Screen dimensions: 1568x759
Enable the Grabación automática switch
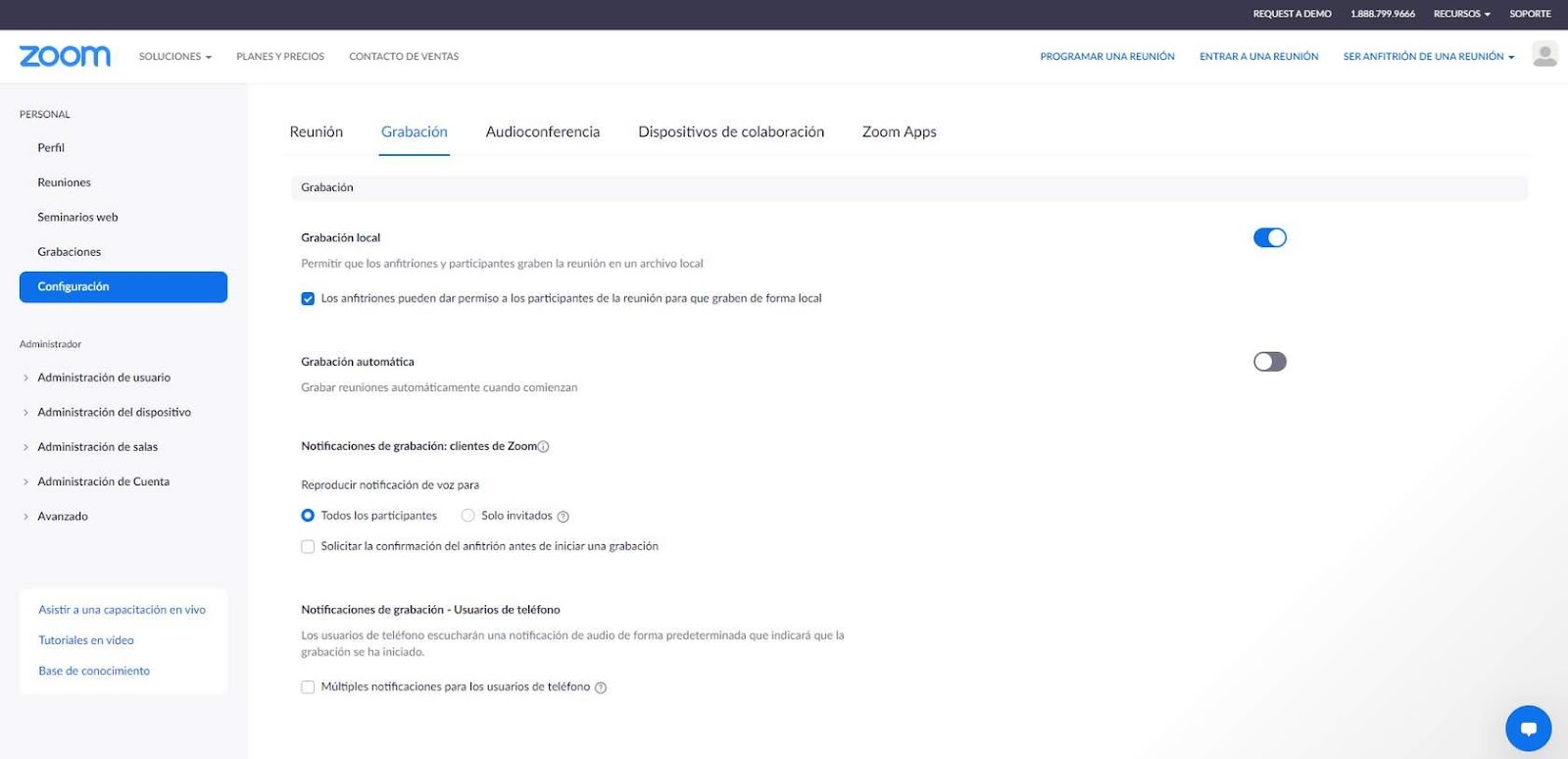[1269, 362]
